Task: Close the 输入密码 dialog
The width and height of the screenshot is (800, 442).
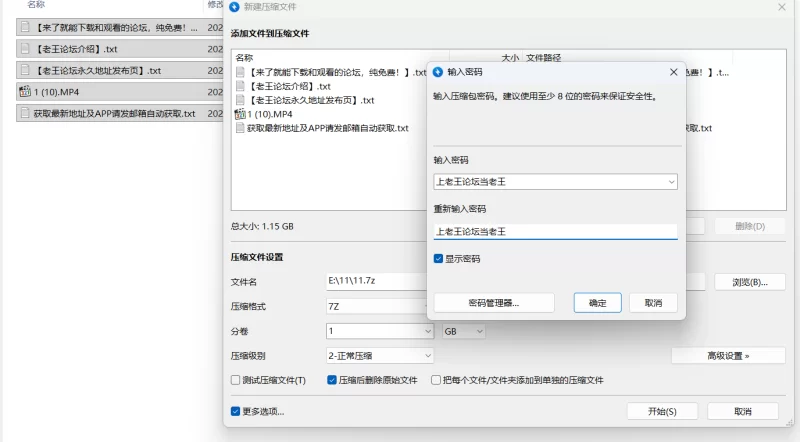Action: [673, 72]
